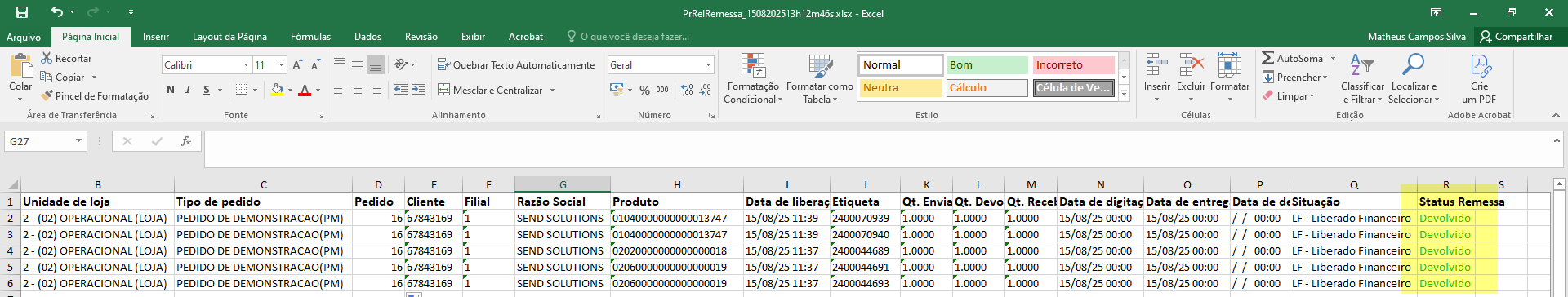Image resolution: width=1568 pixels, height=297 pixels.
Task: Switch to Inserir ribbon tab
Action: click(156, 37)
